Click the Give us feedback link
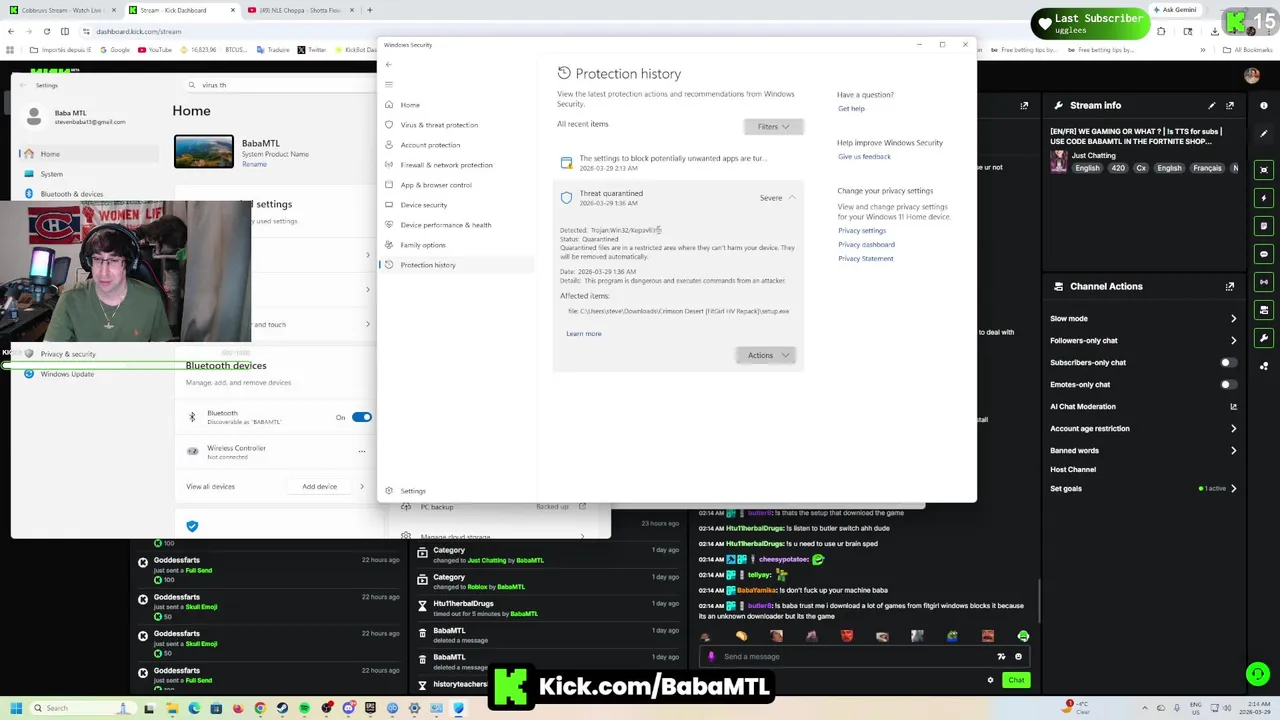Screen dimensions: 1280x720 click(x=864, y=157)
